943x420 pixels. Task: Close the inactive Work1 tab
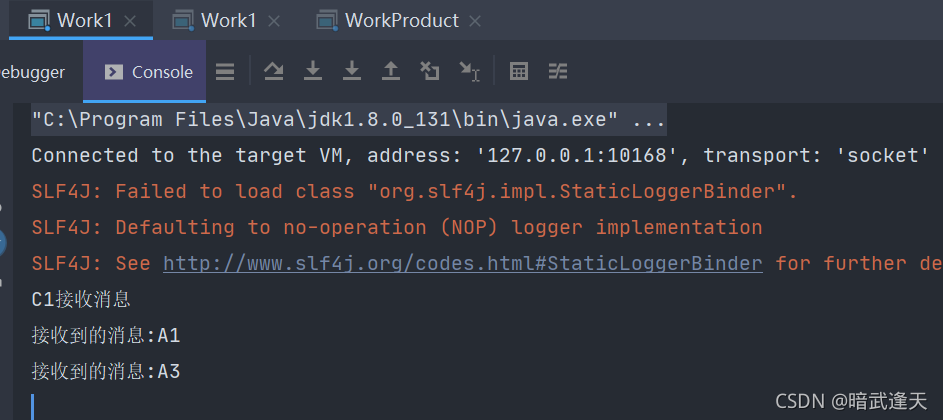click(274, 21)
